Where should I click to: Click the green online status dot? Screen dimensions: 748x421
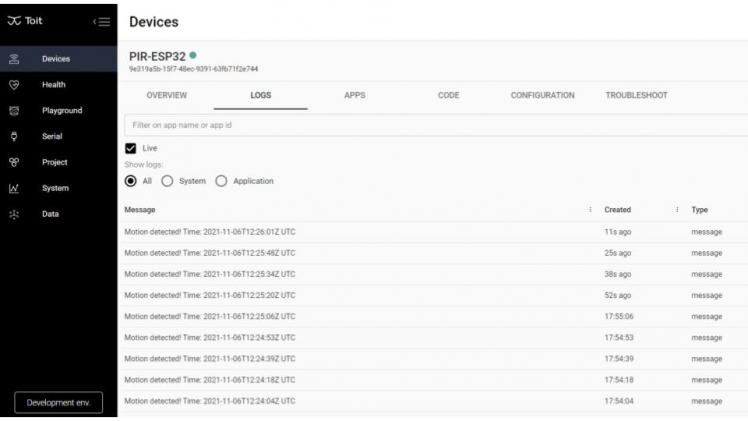pos(193,55)
